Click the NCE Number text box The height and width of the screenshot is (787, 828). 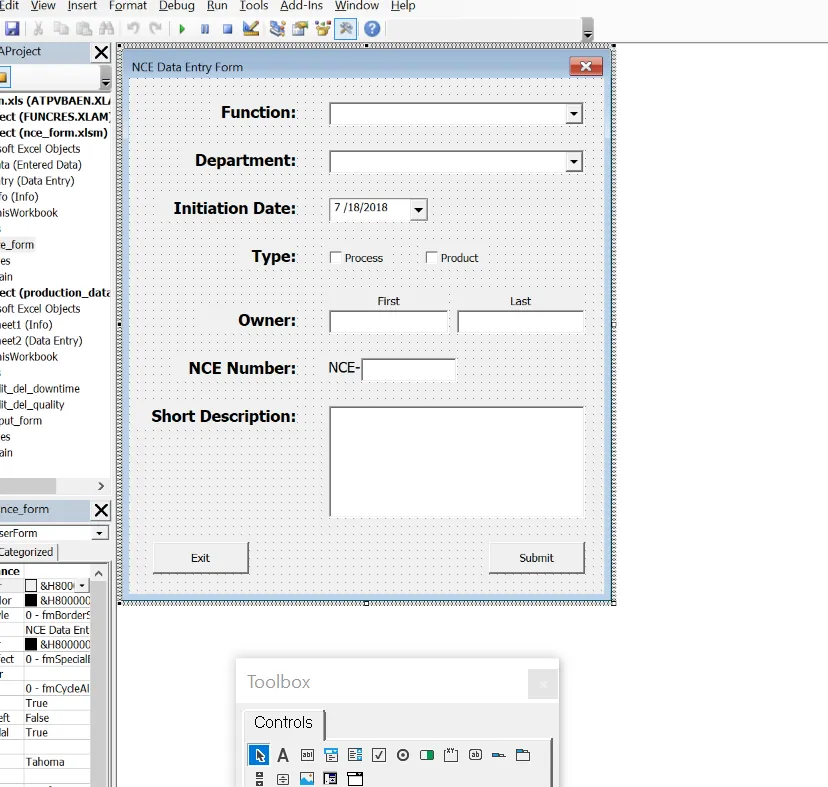pos(409,370)
